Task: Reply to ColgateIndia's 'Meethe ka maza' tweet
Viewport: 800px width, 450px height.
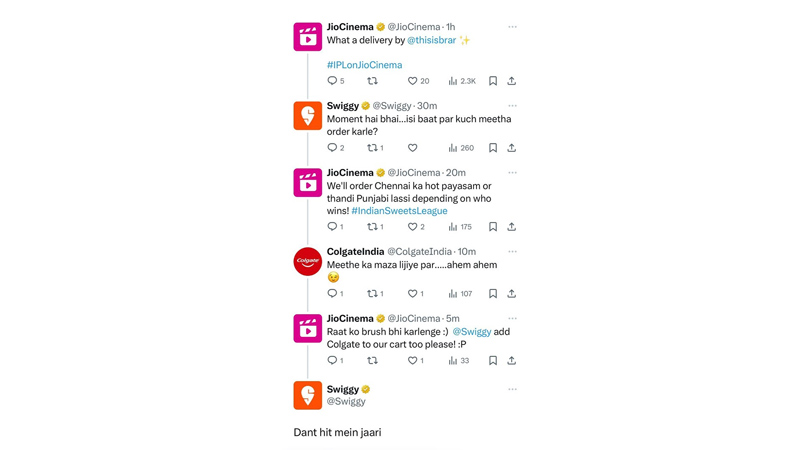Action: (x=332, y=294)
